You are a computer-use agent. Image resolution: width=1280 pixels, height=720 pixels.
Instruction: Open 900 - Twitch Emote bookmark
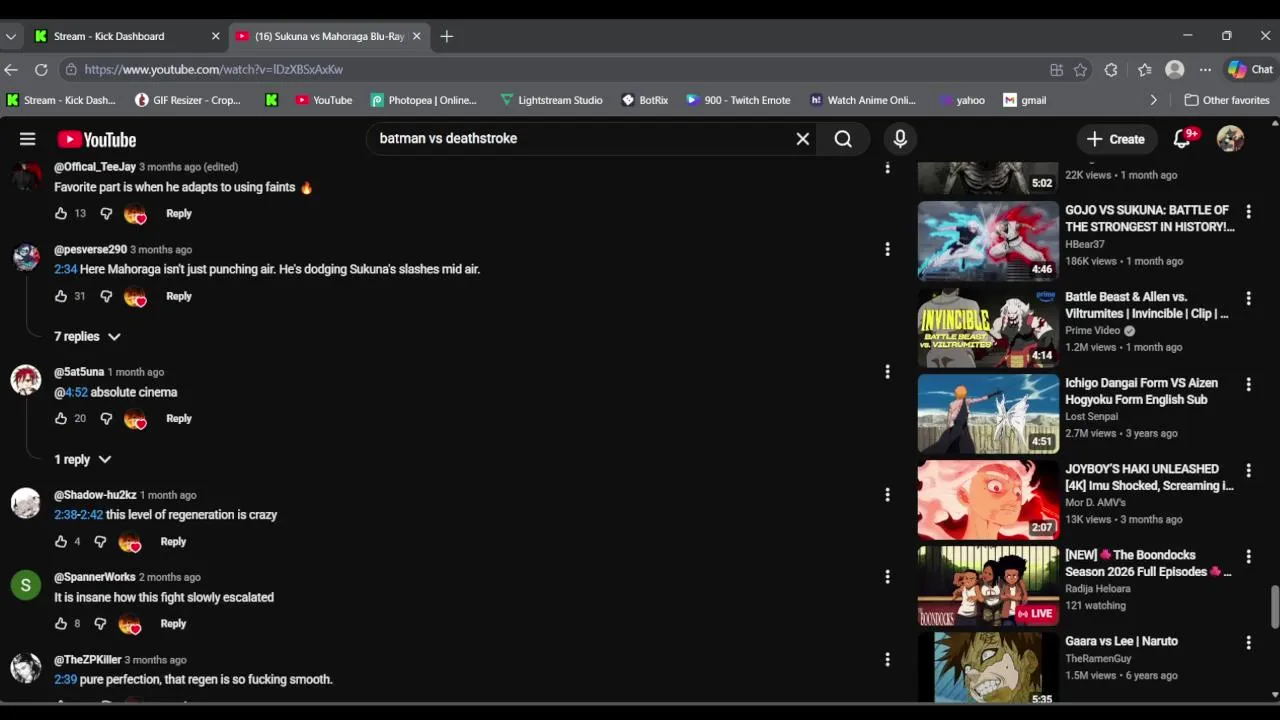pos(737,100)
